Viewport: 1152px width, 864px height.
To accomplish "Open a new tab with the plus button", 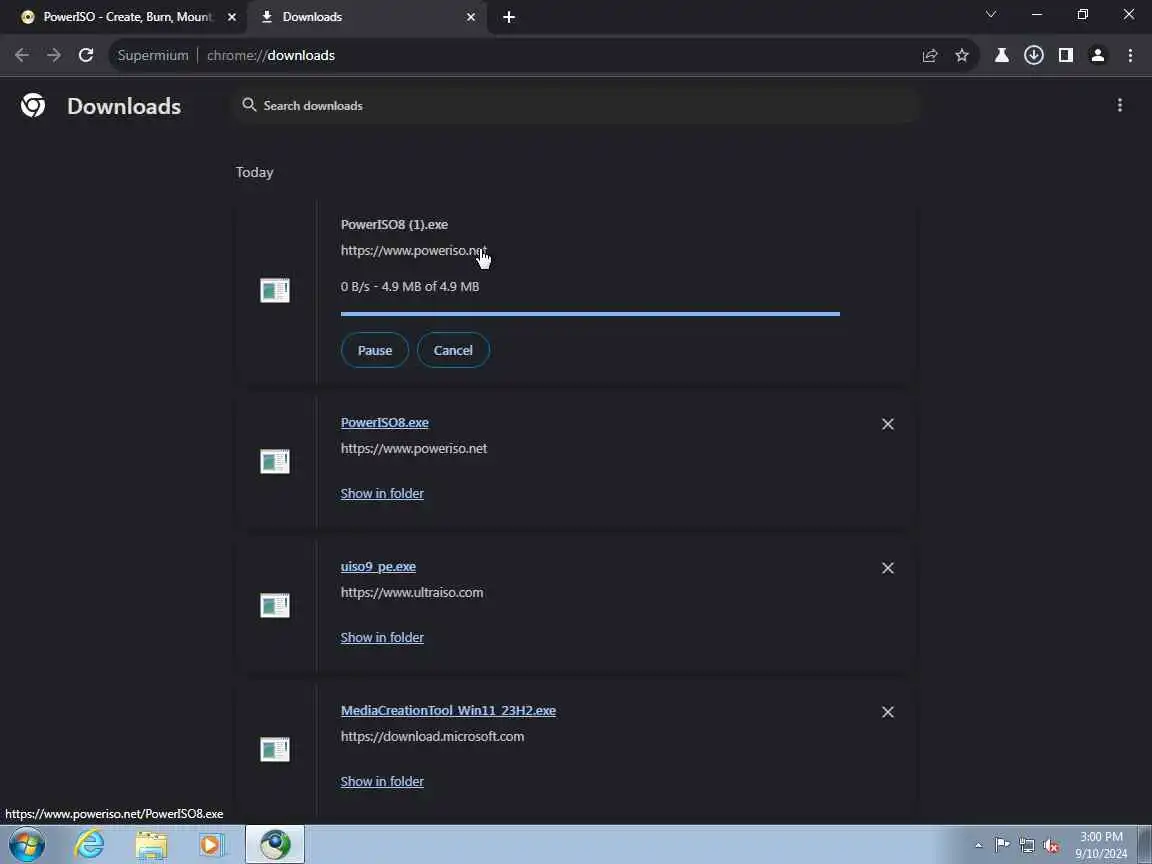I will click(x=508, y=16).
